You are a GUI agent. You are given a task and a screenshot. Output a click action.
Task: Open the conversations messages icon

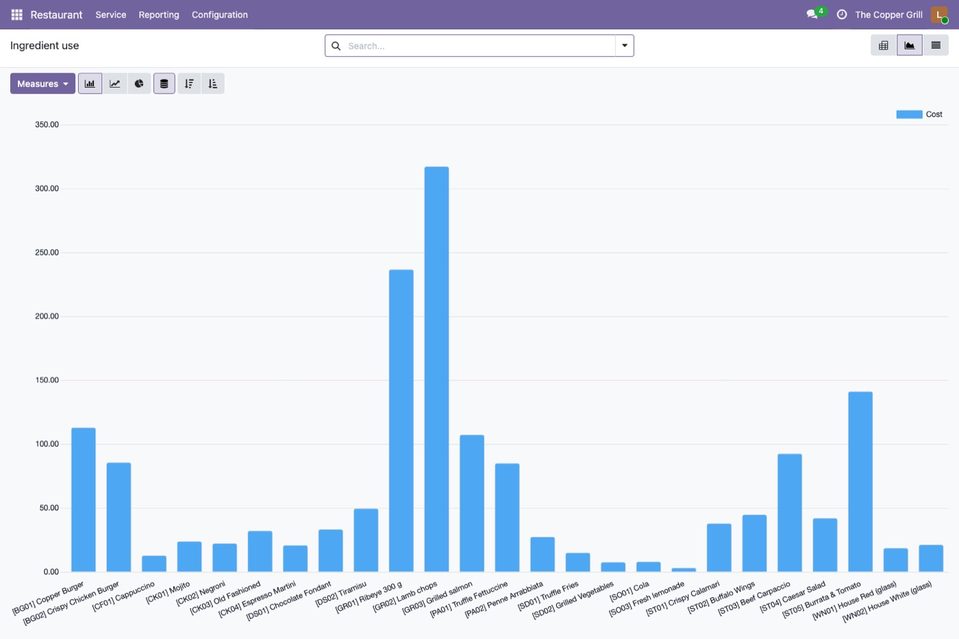point(812,14)
